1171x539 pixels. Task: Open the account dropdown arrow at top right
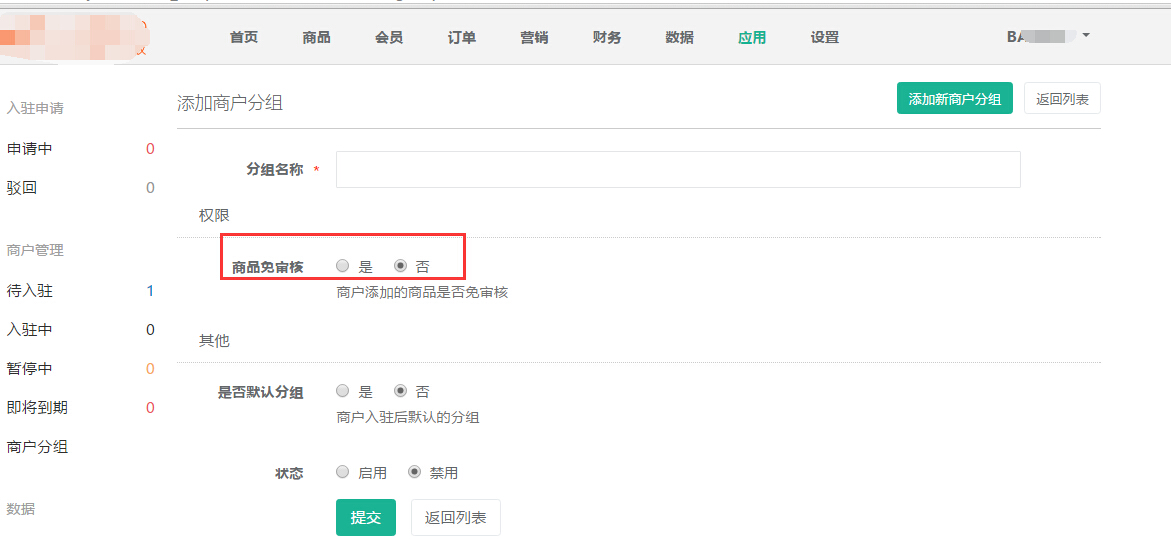[x=1086, y=35]
